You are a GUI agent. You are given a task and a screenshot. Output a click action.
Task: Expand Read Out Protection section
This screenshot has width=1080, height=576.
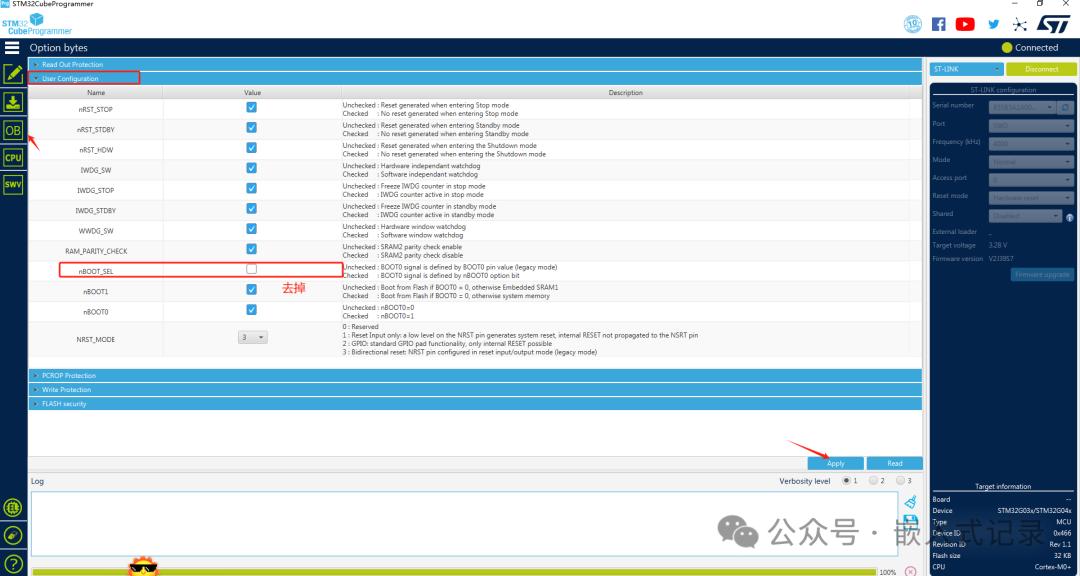(x=475, y=64)
